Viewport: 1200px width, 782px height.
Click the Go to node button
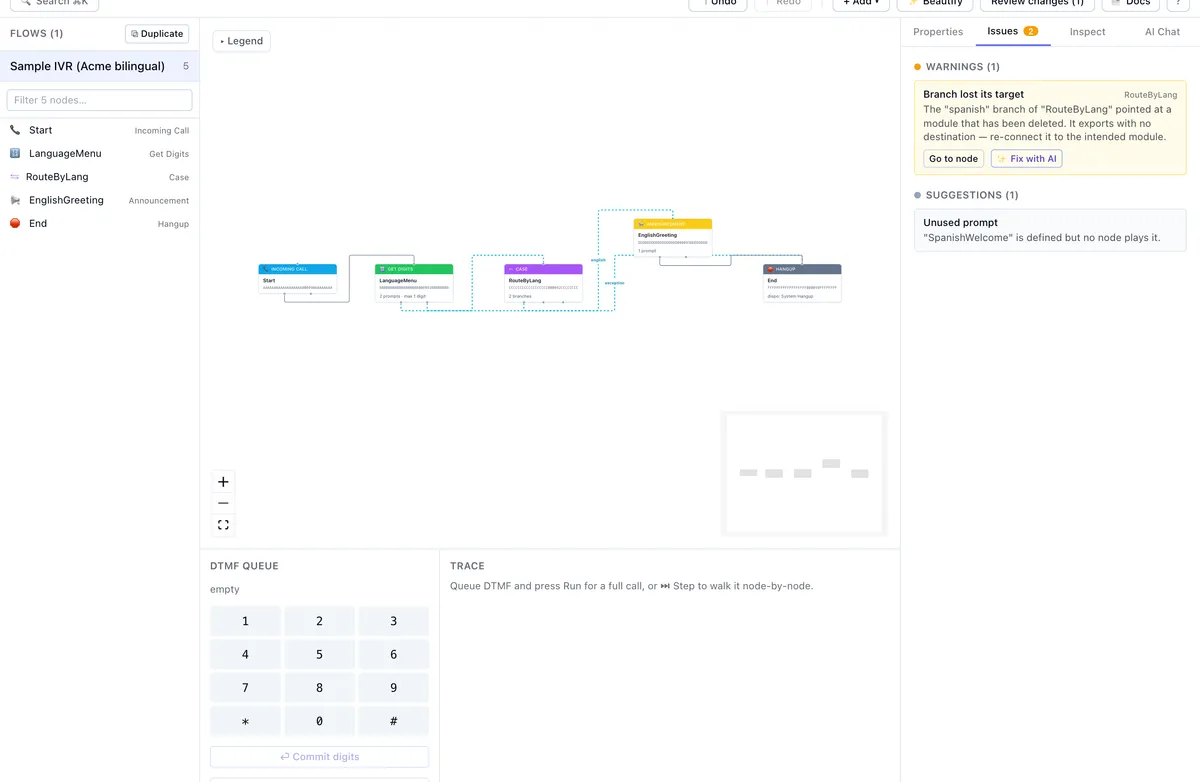pyautogui.click(x=953, y=158)
